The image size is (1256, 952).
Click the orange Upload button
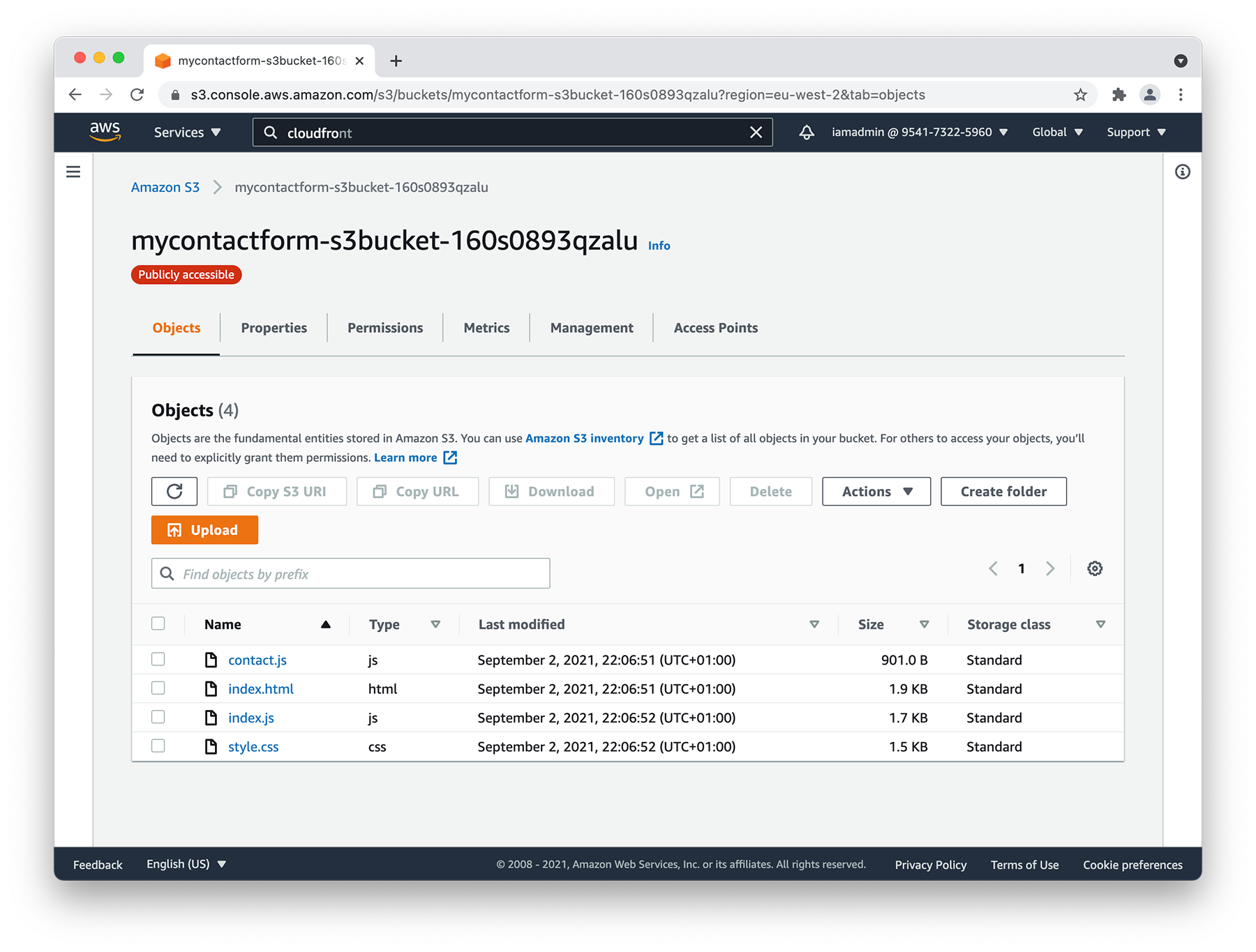[204, 530]
